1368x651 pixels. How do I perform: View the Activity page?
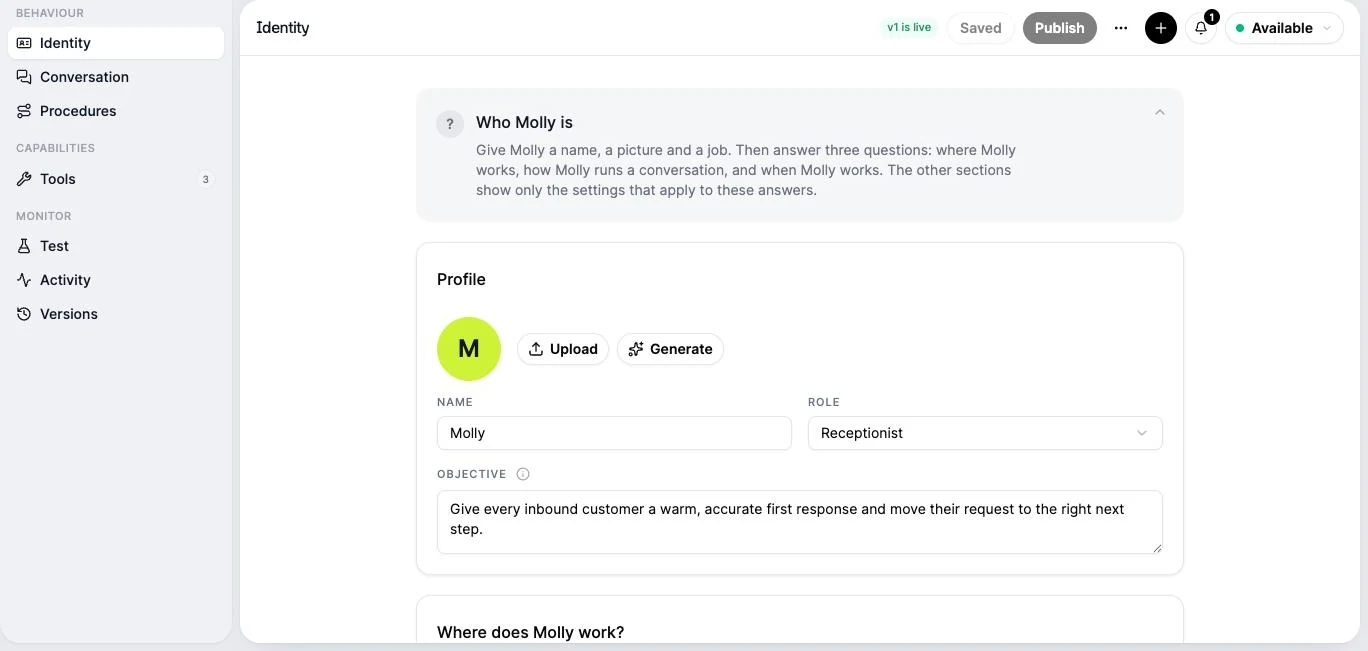click(x=116, y=280)
